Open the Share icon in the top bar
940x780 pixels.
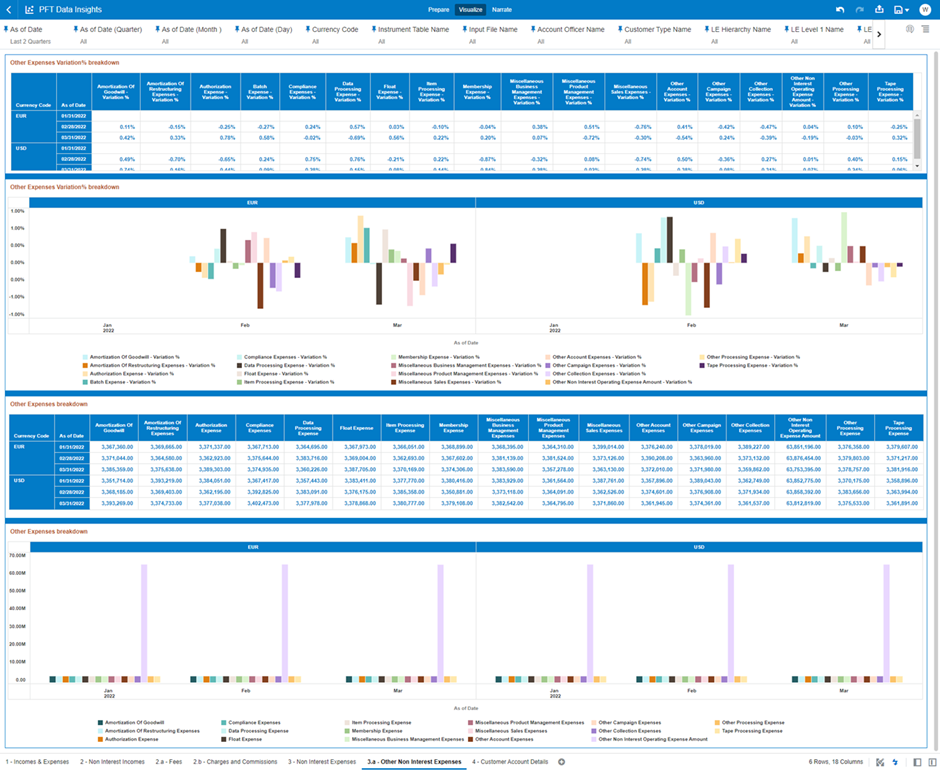point(880,9)
